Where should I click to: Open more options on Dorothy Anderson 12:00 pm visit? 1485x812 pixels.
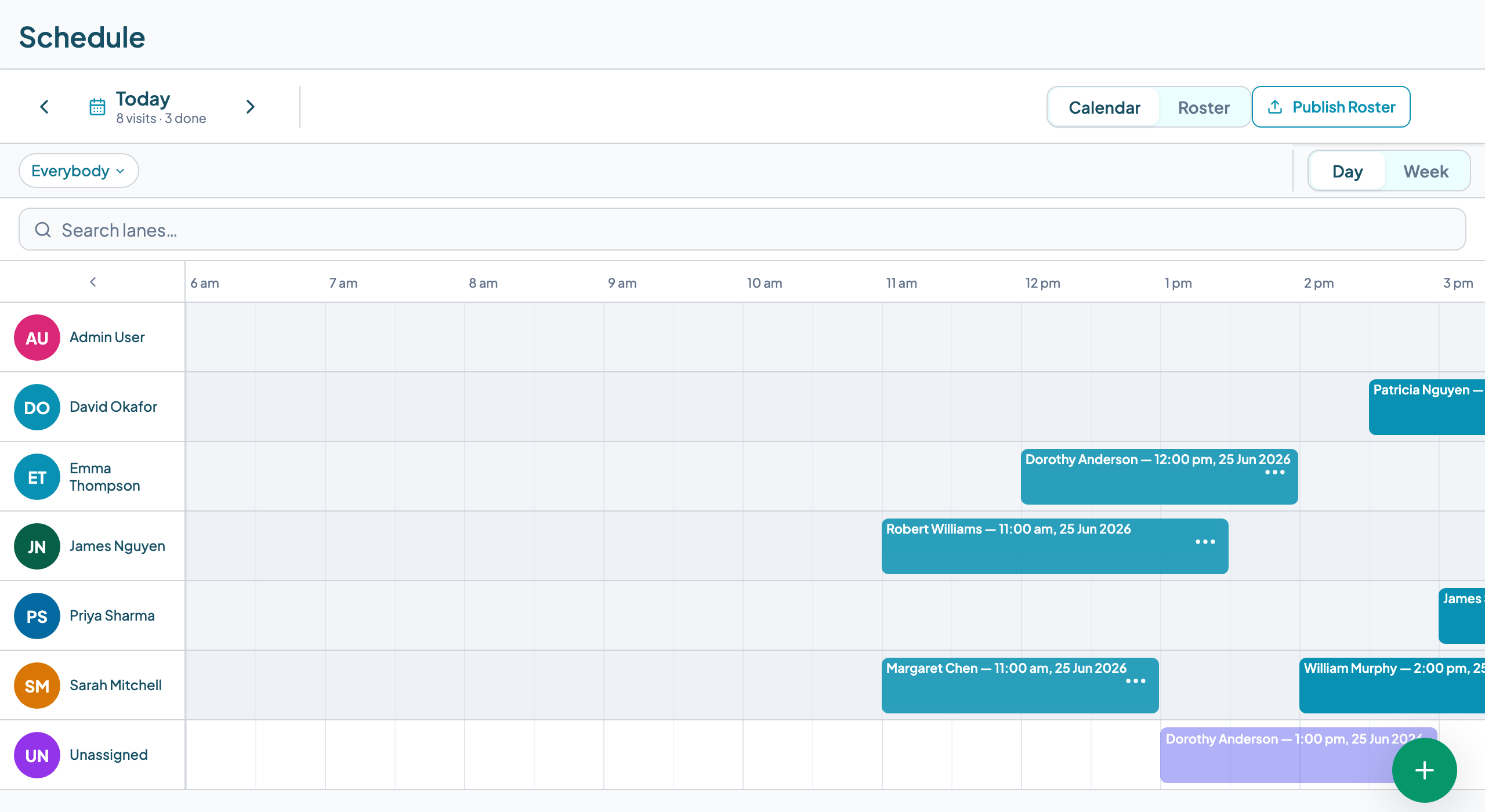point(1275,473)
